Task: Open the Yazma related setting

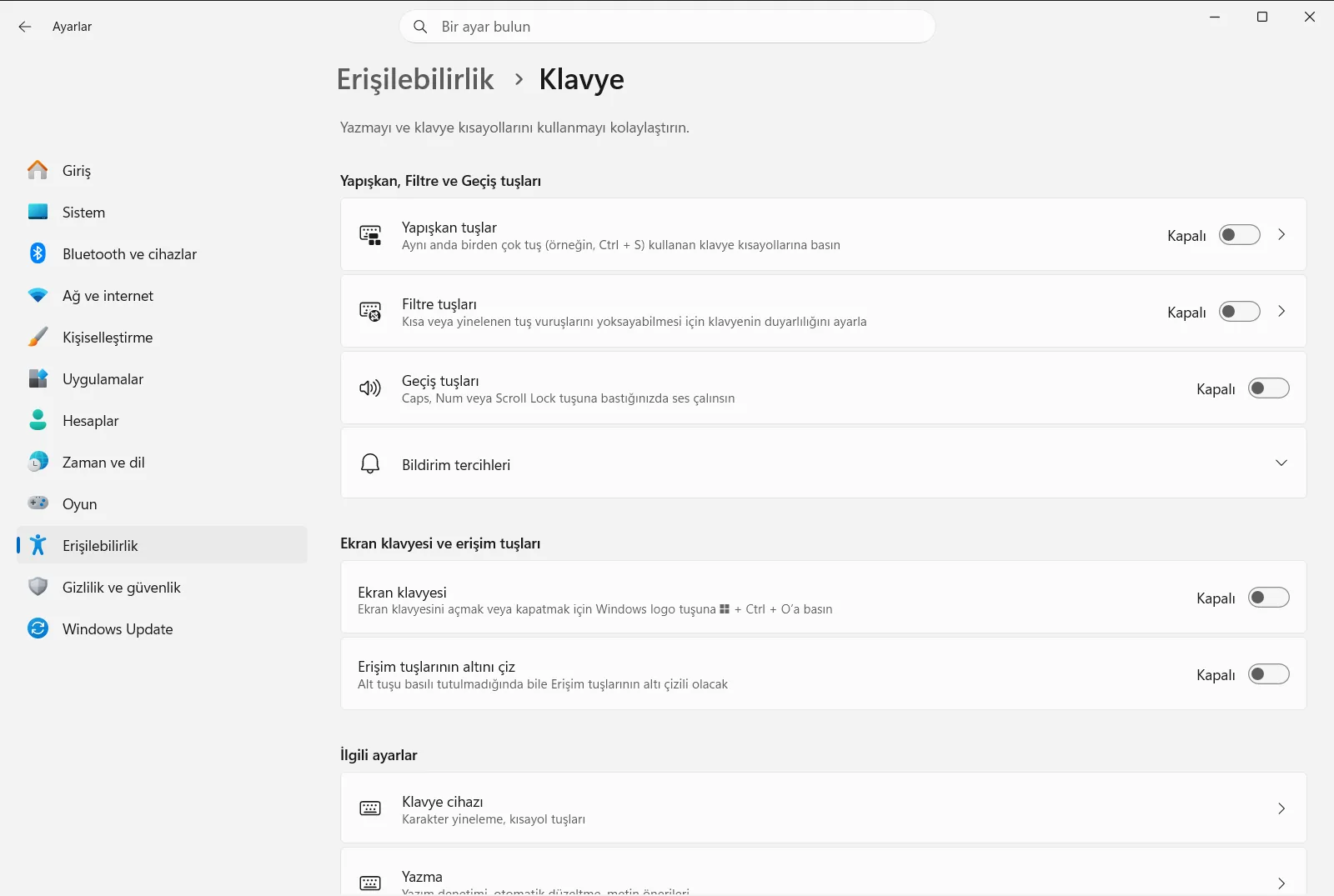Action: [823, 873]
